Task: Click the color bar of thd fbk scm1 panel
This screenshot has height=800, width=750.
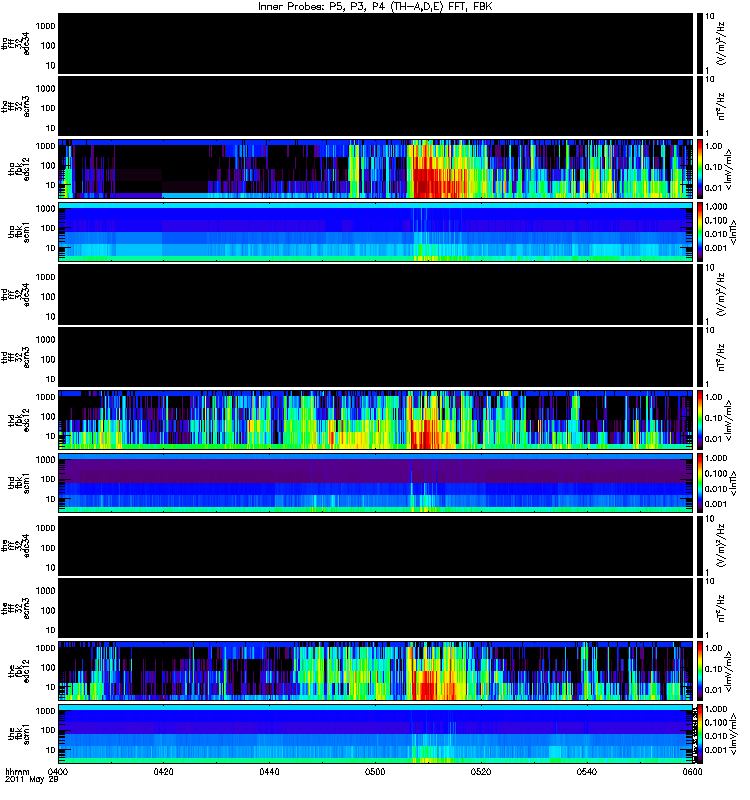Action: [x=699, y=482]
